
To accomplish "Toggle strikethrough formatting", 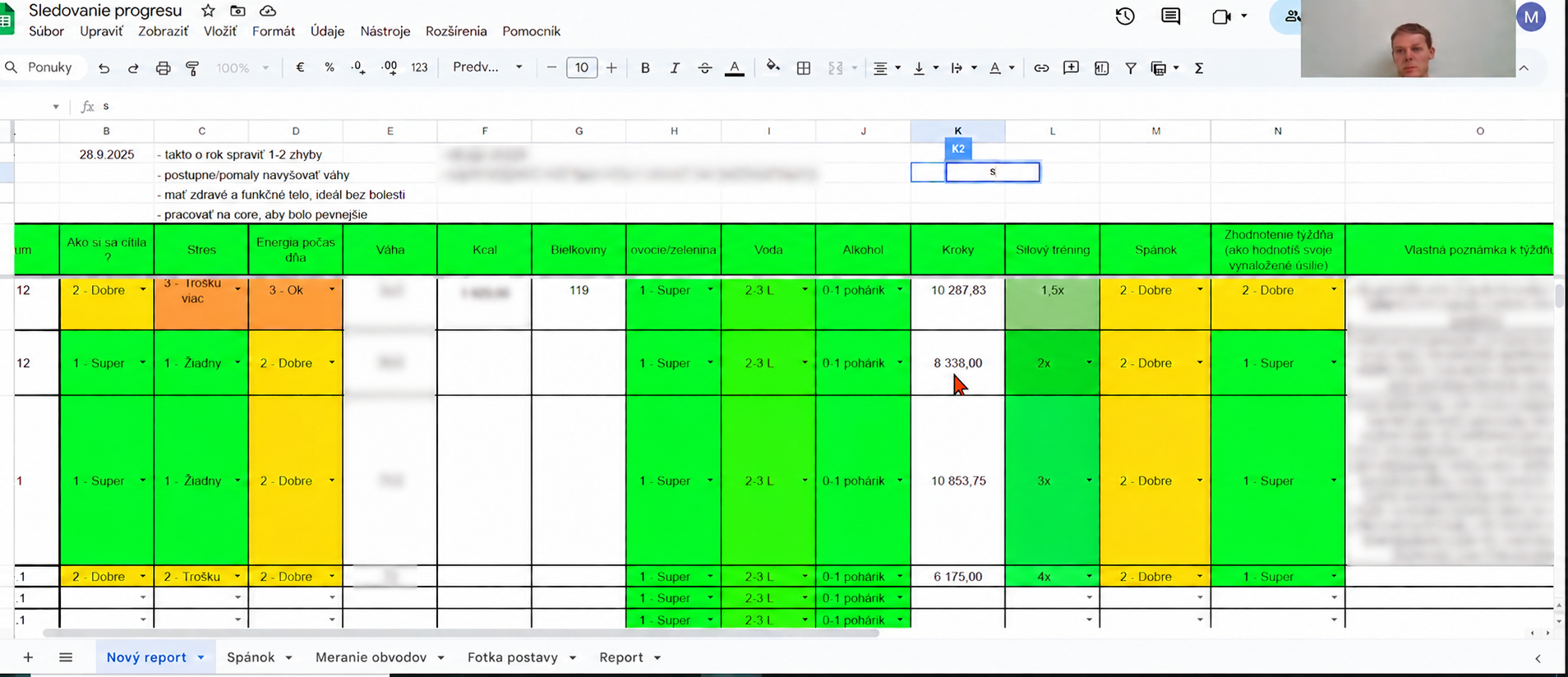I will coord(705,68).
